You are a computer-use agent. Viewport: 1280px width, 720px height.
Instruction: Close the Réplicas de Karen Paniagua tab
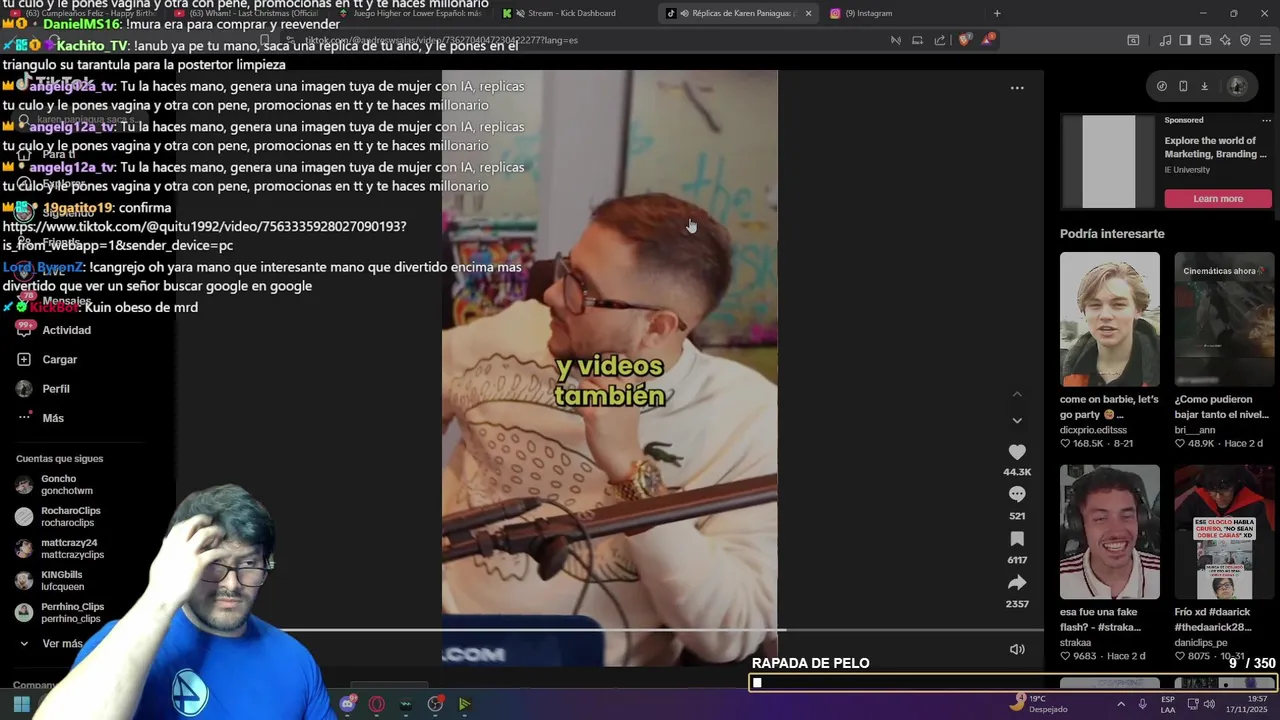click(x=808, y=13)
